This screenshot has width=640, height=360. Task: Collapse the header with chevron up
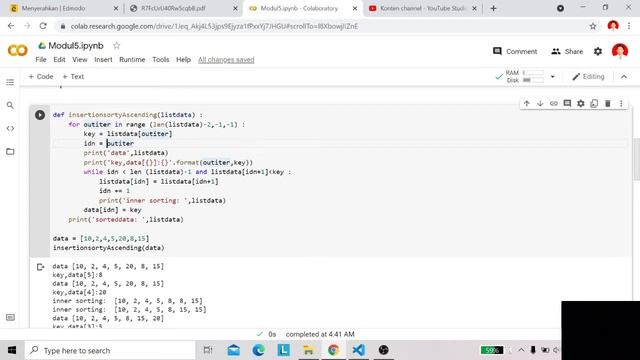coord(624,77)
